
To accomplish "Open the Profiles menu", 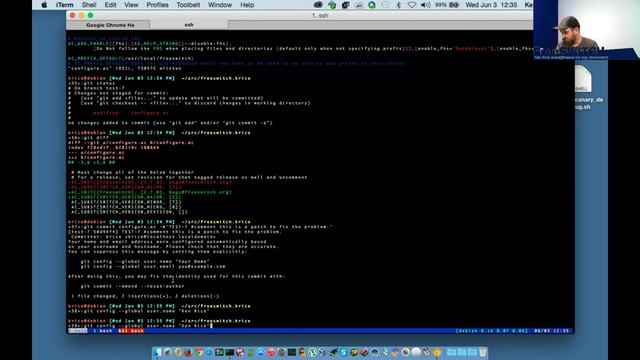I will 157,5.
